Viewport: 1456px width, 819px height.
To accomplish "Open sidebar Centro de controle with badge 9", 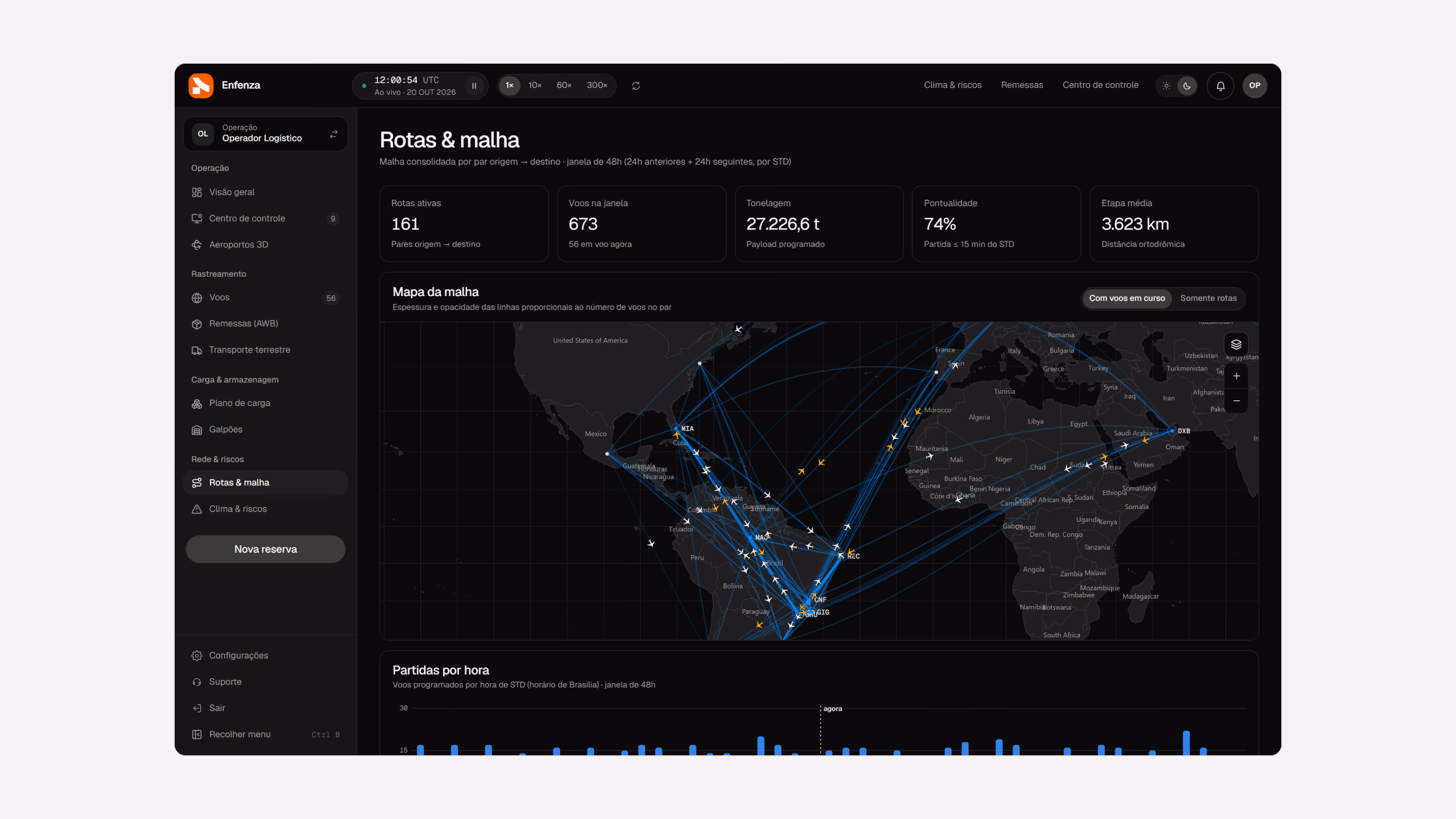I will click(265, 218).
